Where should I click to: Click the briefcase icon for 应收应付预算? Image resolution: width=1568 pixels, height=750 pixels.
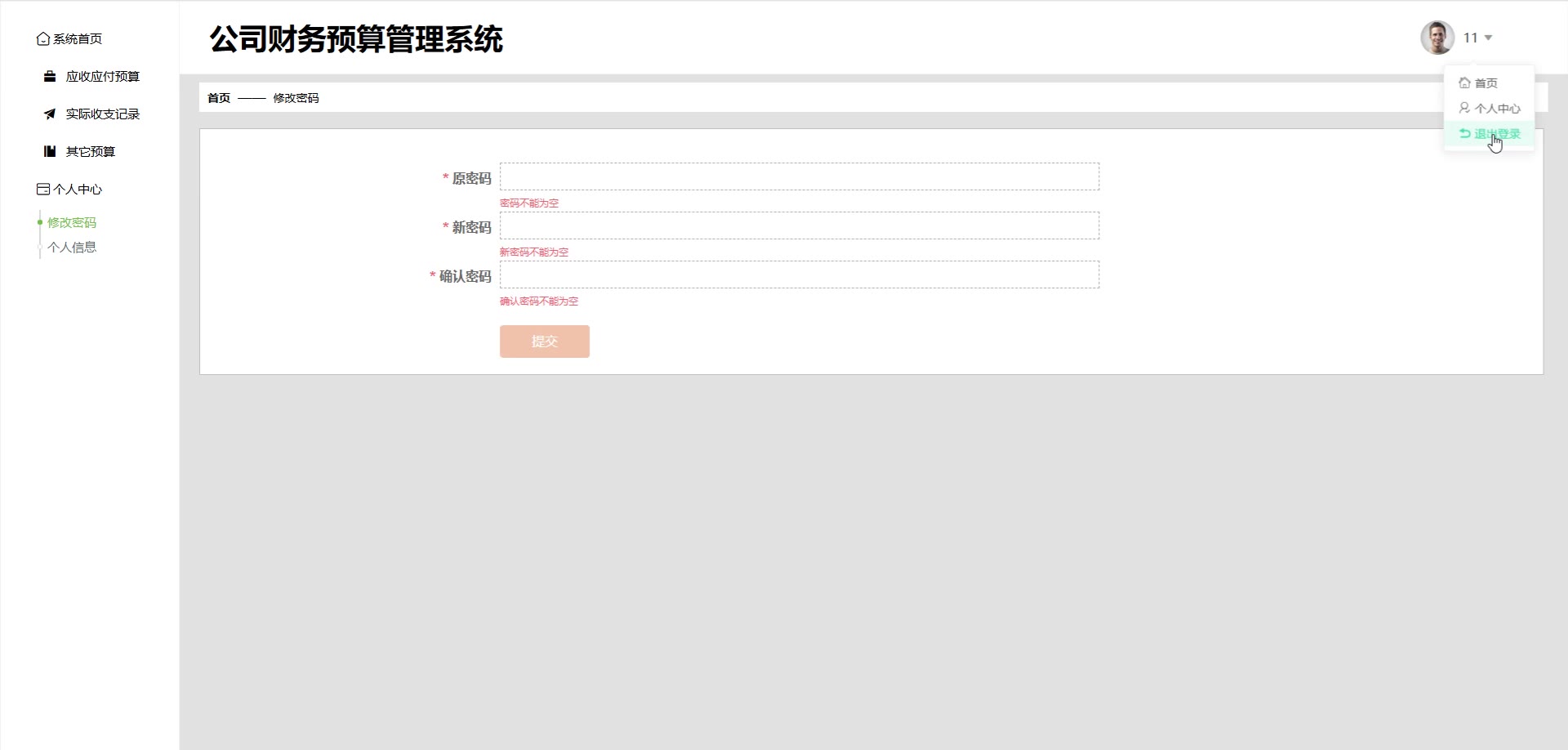pyautogui.click(x=50, y=76)
